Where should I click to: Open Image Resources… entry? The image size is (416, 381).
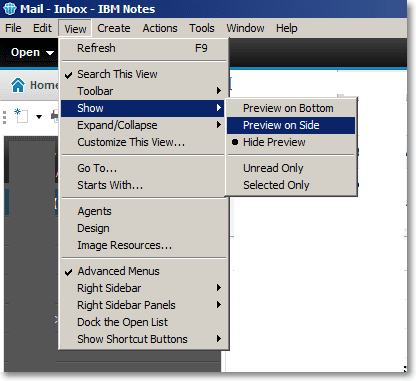144,245
